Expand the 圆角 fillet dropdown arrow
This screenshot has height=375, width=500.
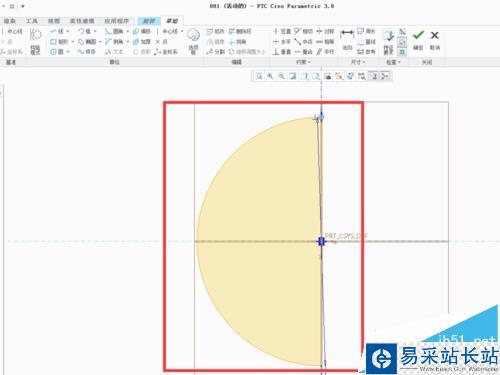[x=127, y=31]
